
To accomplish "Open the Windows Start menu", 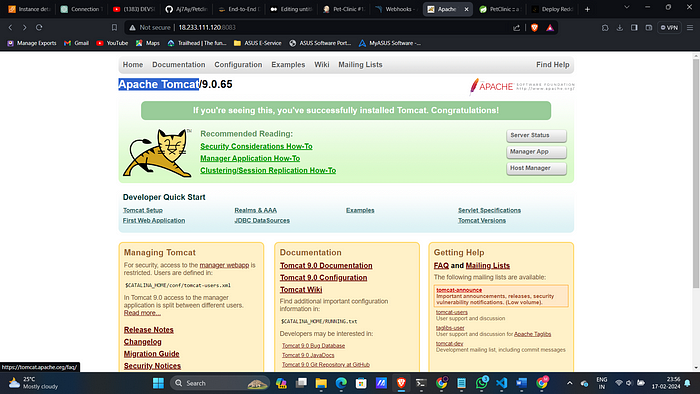I will [x=158, y=383].
